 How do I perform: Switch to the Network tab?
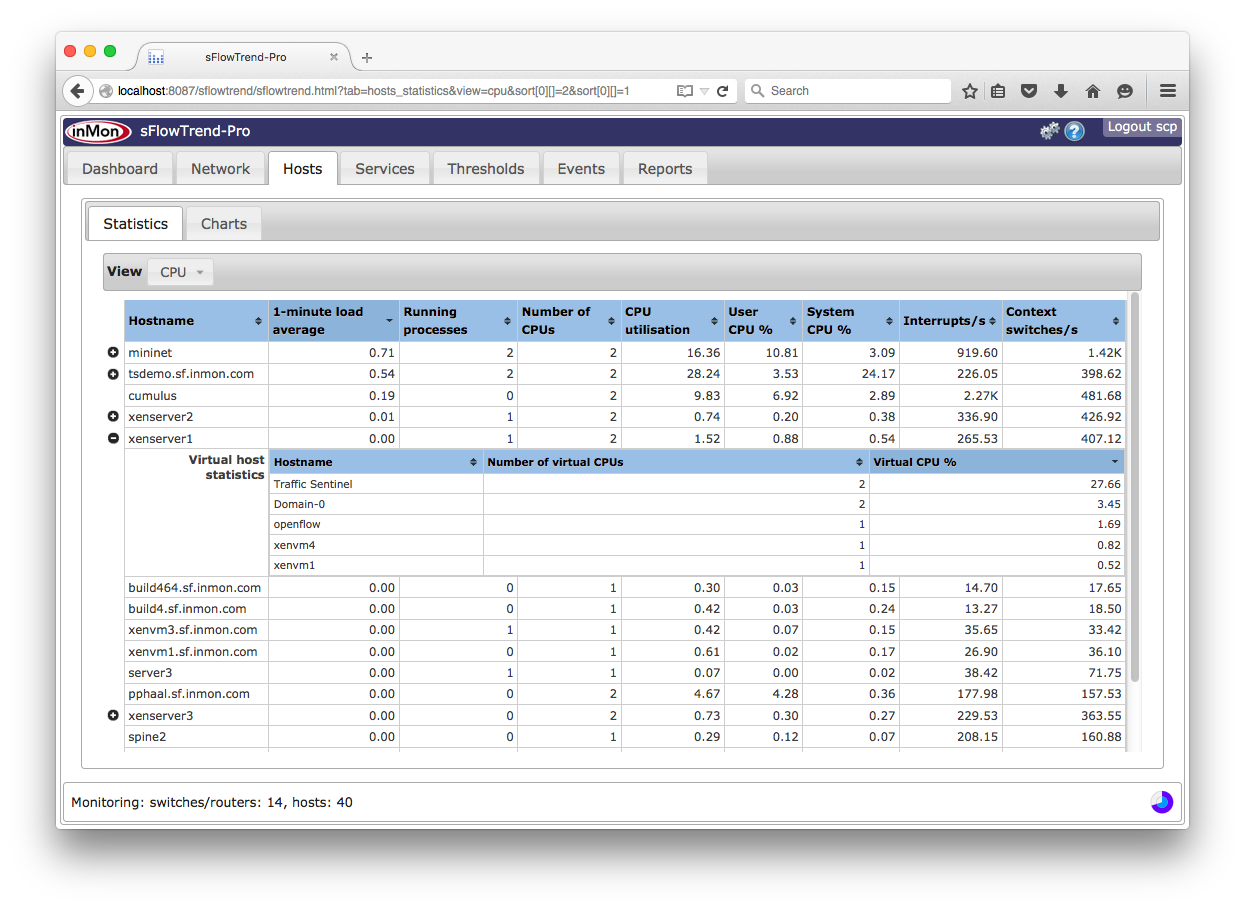[220, 169]
